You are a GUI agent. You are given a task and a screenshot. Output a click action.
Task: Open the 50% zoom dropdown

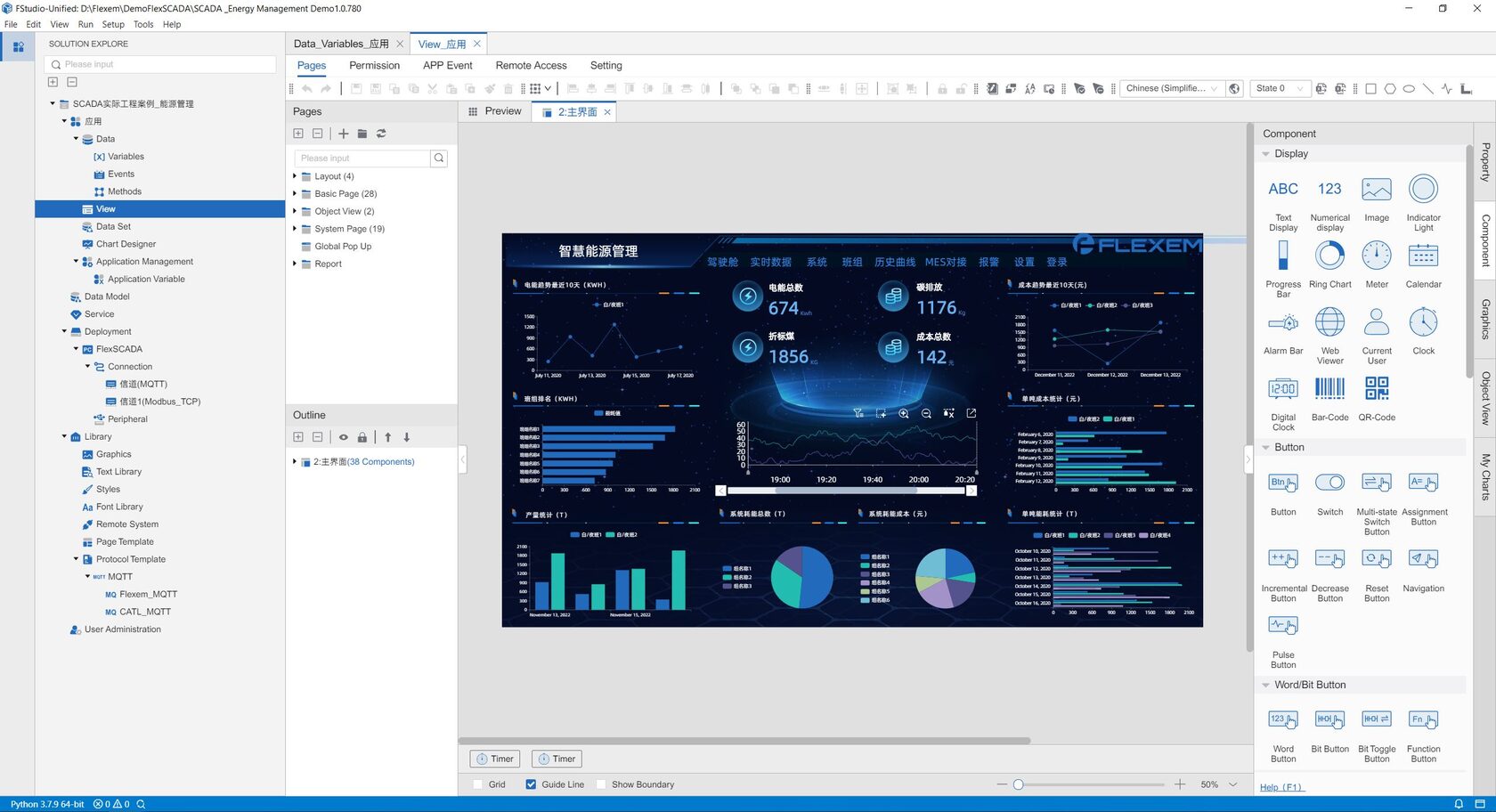(1232, 784)
